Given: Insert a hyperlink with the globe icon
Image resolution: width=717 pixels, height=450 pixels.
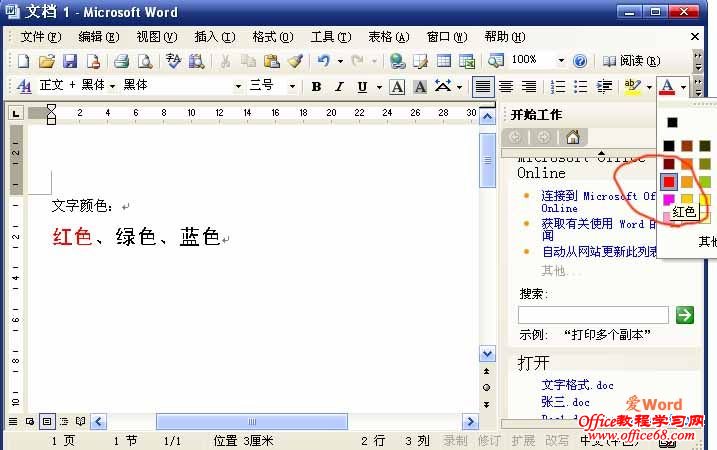Looking at the screenshot, I should (x=397, y=61).
